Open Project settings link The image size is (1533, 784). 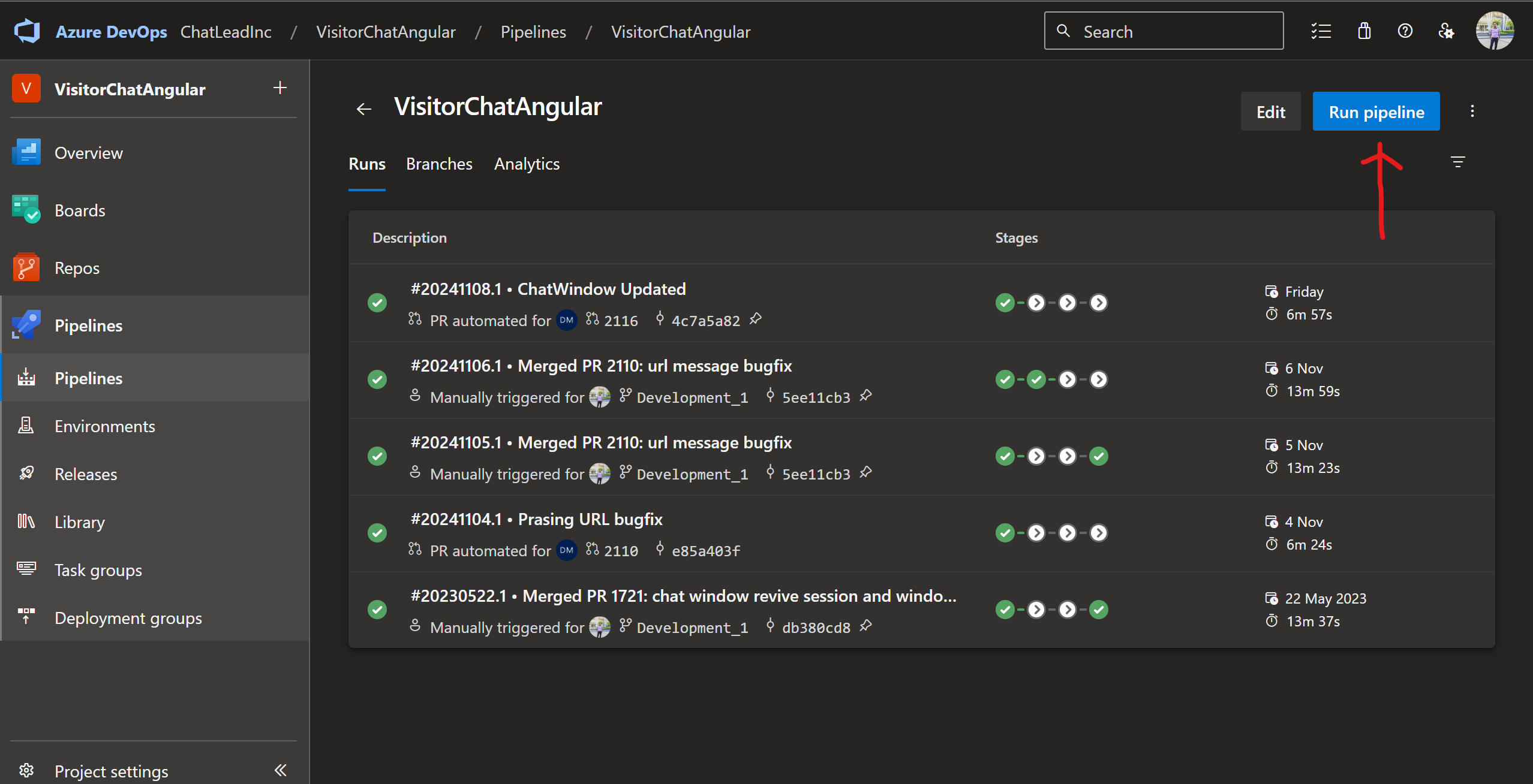pyautogui.click(x=111, y=771)
